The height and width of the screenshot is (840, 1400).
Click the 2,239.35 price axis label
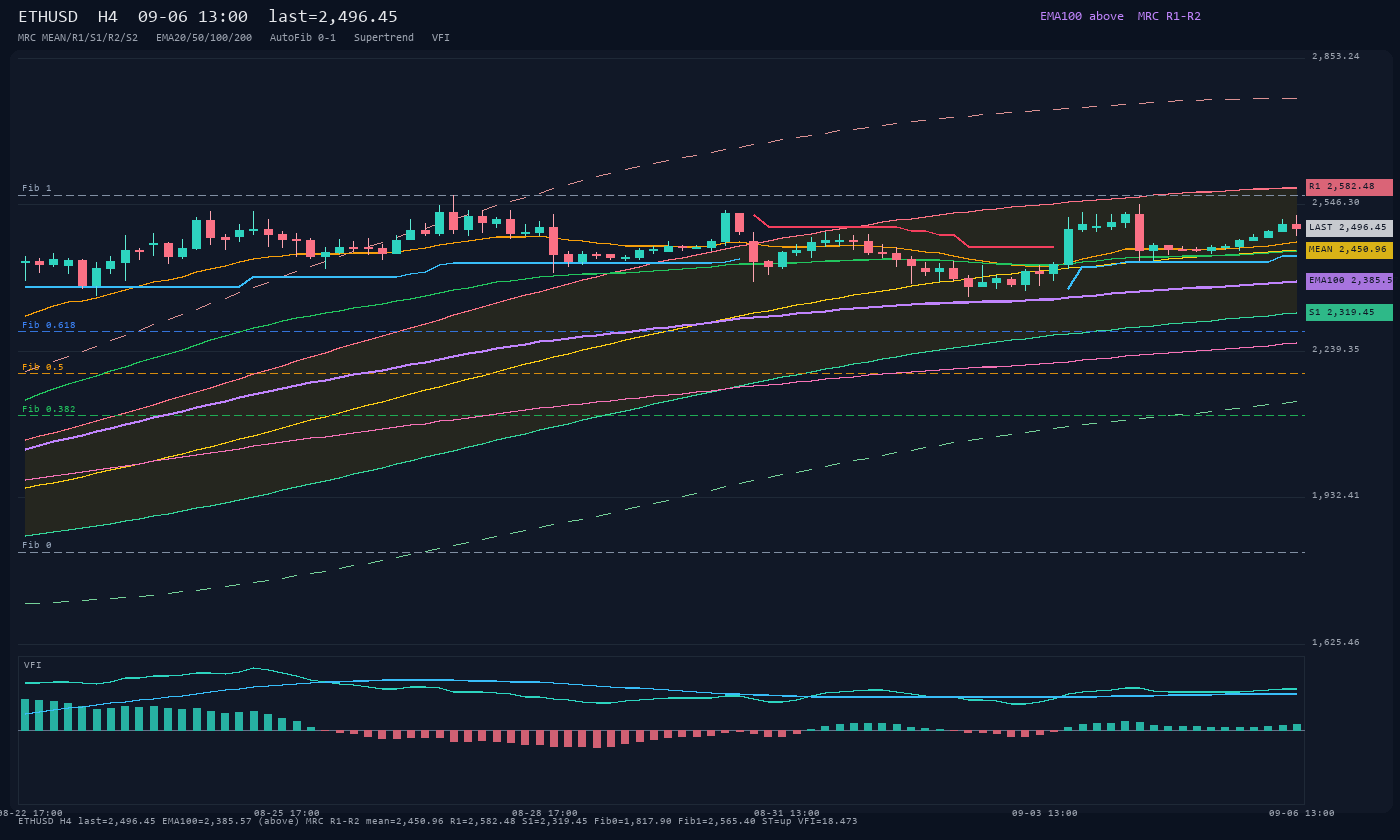click(1336, 349)
